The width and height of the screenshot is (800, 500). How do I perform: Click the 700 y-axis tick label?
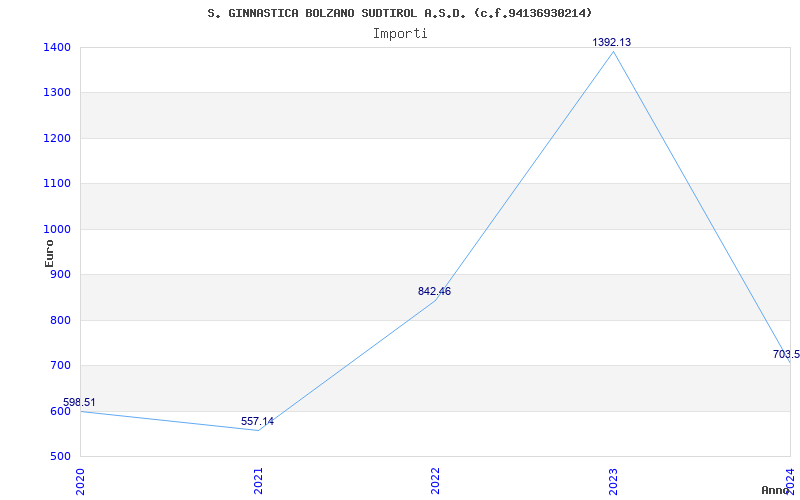coord(60,365)
